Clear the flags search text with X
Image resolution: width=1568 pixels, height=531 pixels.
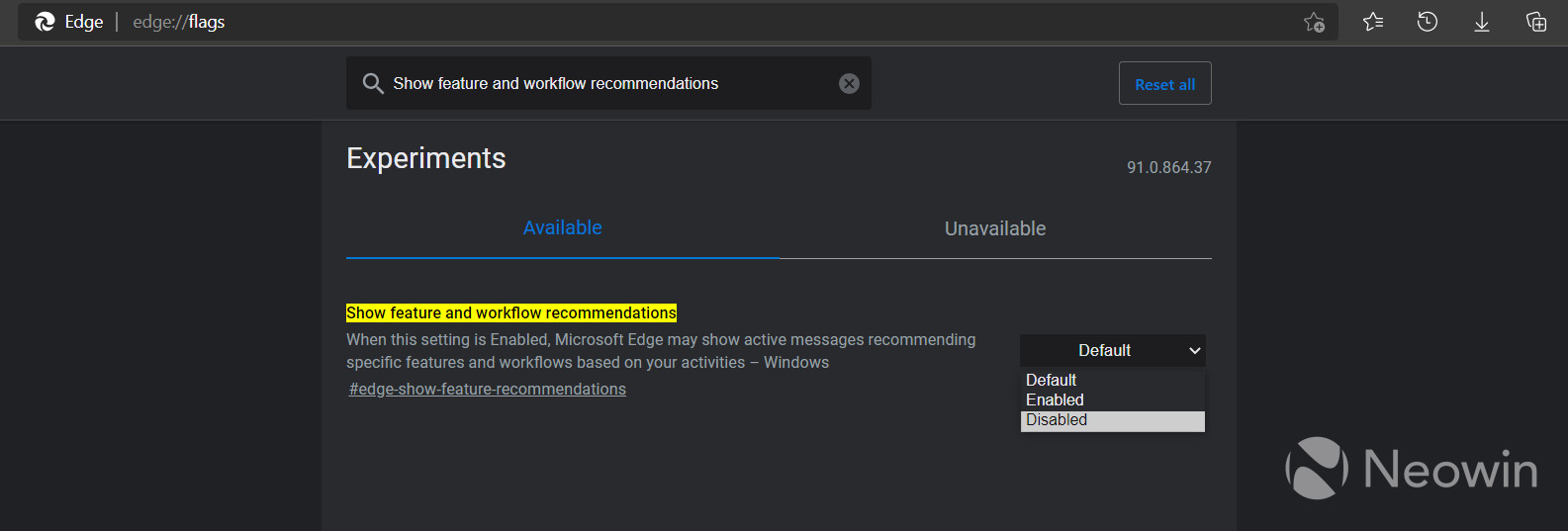(x=849, y=84)
